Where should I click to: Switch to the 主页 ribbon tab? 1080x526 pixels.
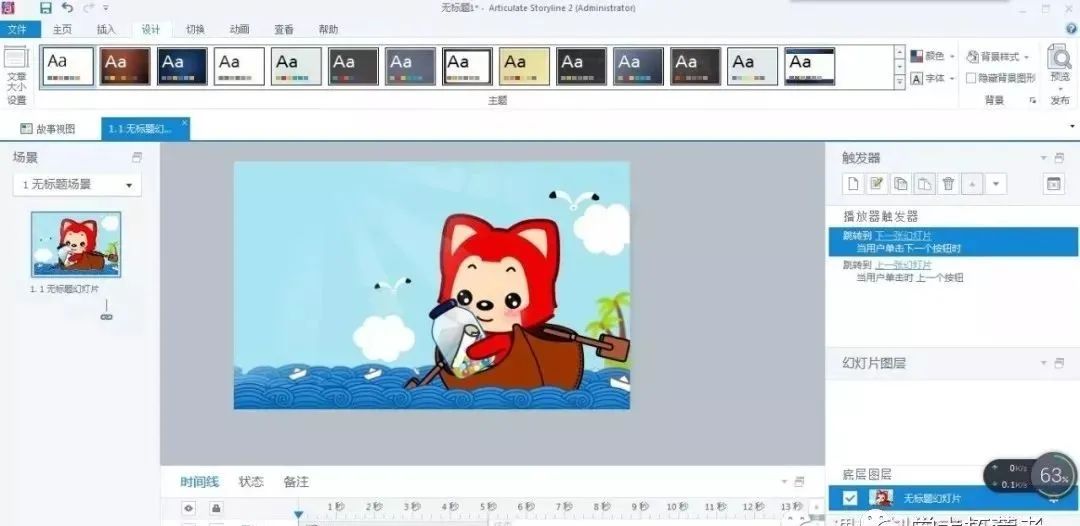pyautogui.click(x=62, y=30)
